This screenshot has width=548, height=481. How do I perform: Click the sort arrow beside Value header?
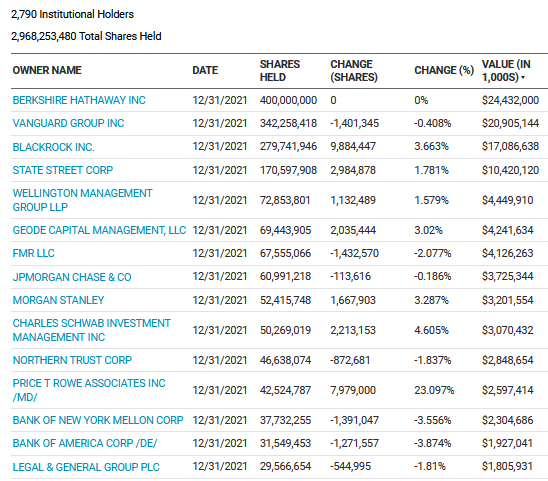pyautogui.click(x=523, y=77)
